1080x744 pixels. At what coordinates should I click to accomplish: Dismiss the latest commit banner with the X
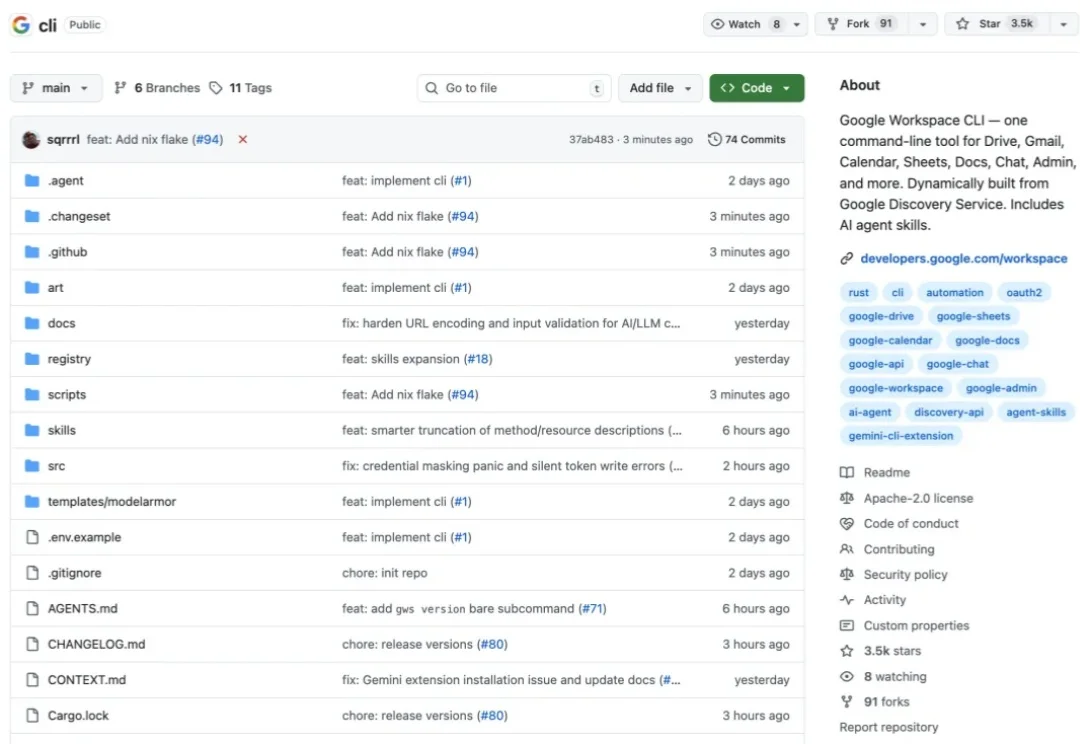click(242, 139)
